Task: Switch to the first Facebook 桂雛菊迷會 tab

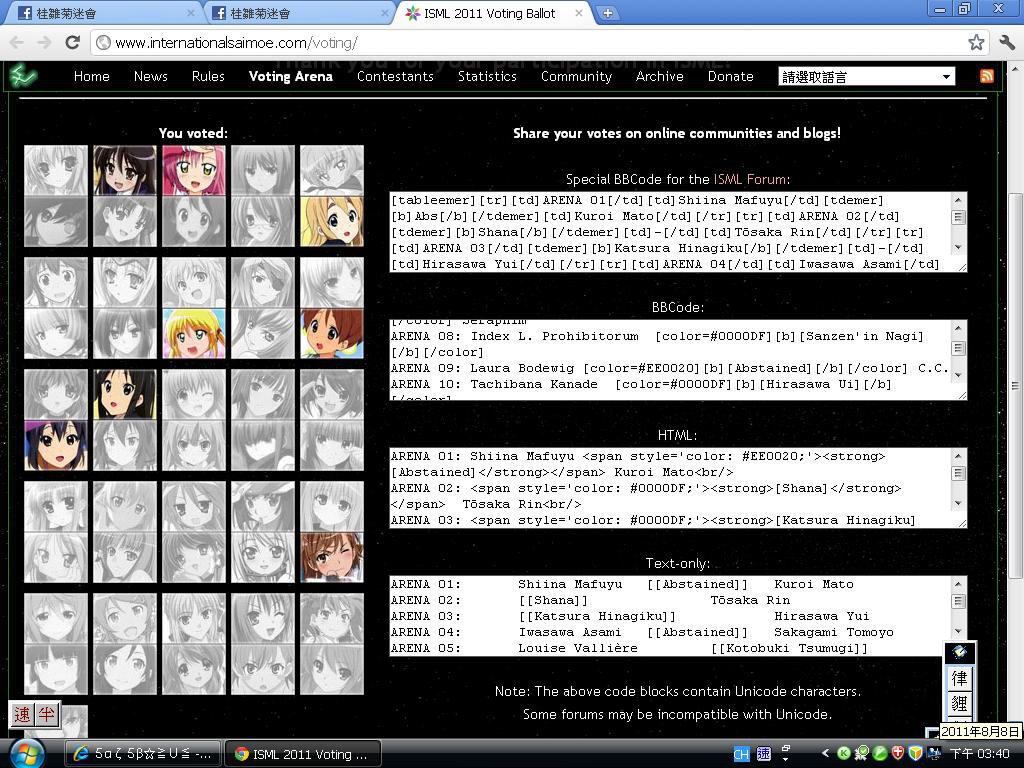Action: point(104,13)
